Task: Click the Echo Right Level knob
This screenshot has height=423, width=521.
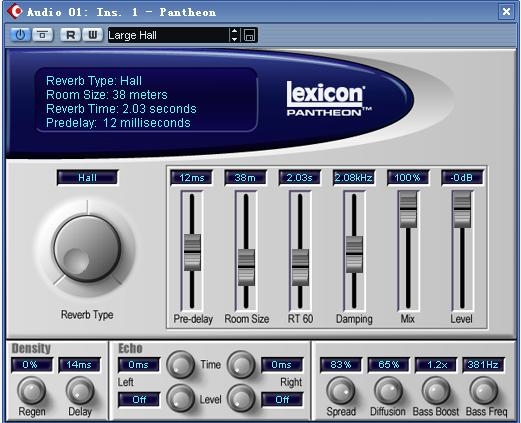Action: tap(241, 398)
